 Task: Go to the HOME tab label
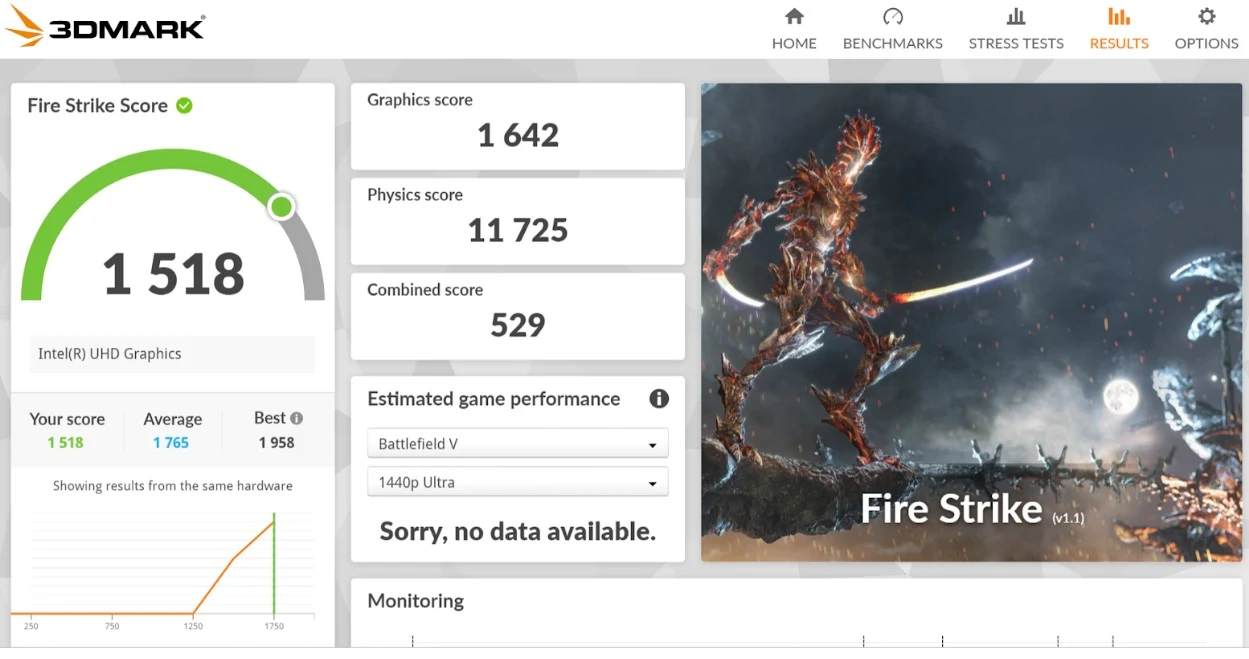pyautogui.click(x=794, y=43)
